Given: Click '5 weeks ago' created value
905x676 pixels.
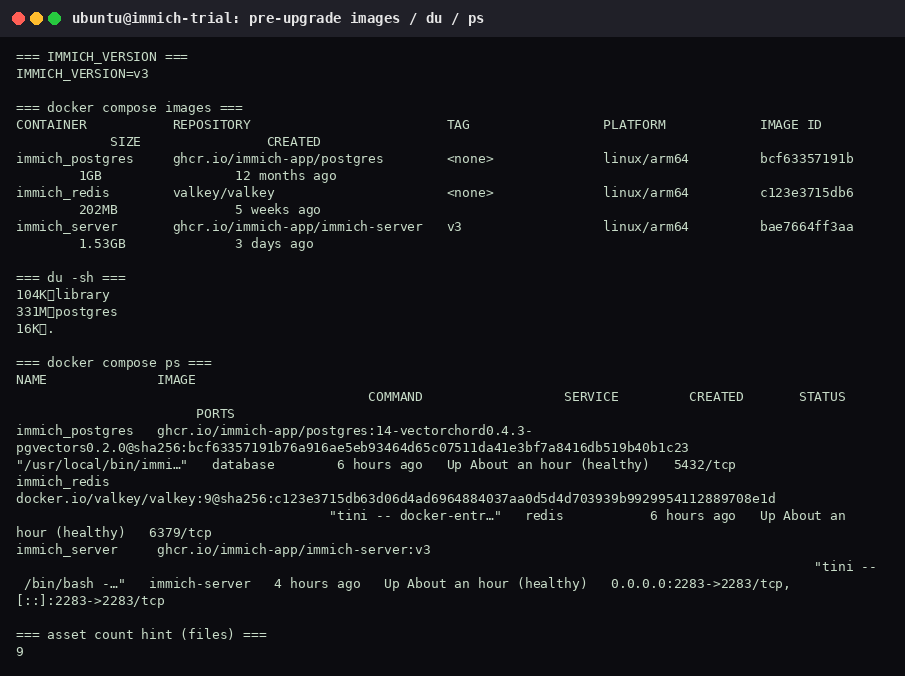Looking at the screenshot, I should pyautogui.click(x=278, y=210).
